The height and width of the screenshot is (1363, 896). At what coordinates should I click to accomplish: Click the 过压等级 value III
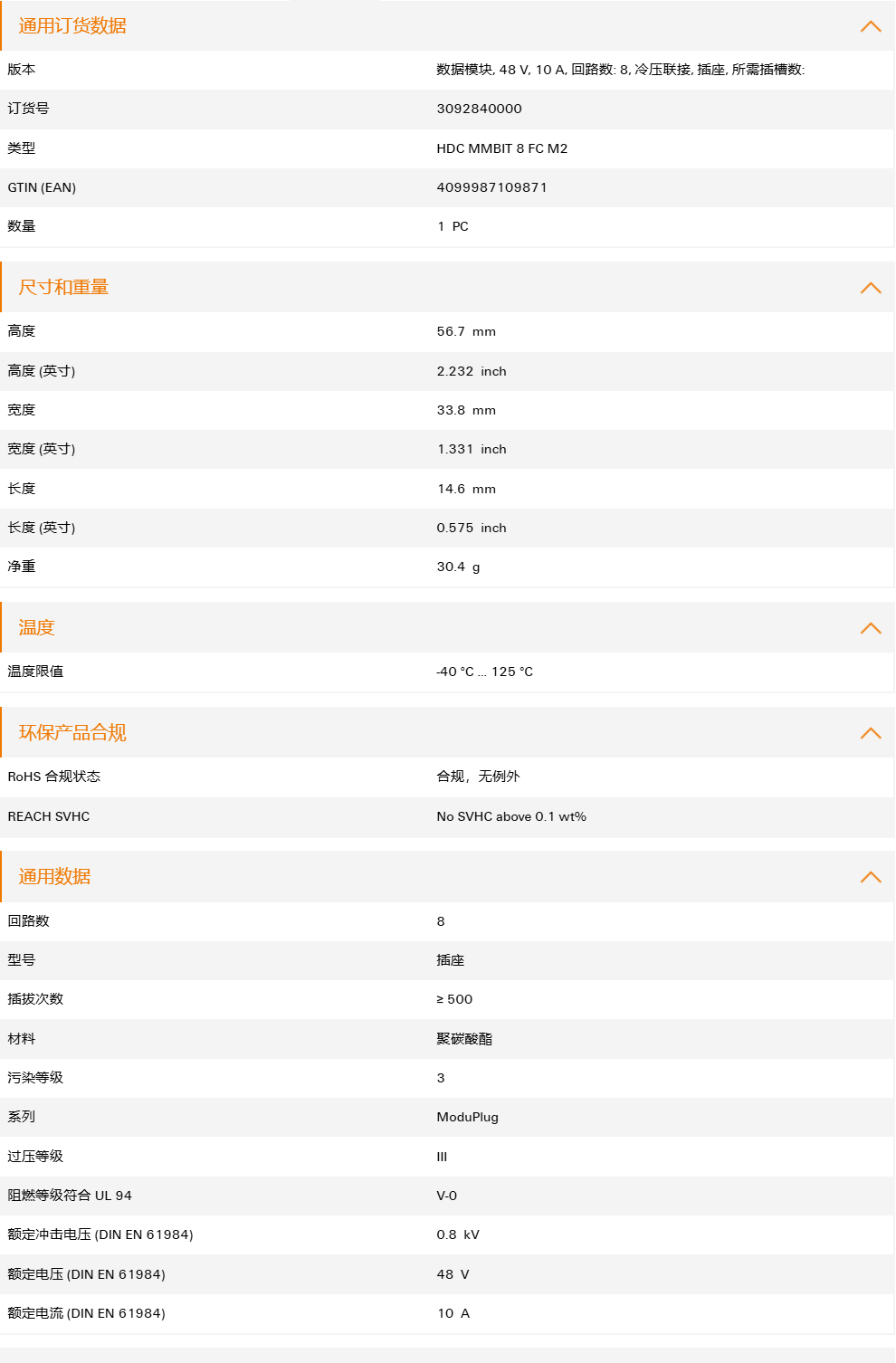tap(442, 1157)
